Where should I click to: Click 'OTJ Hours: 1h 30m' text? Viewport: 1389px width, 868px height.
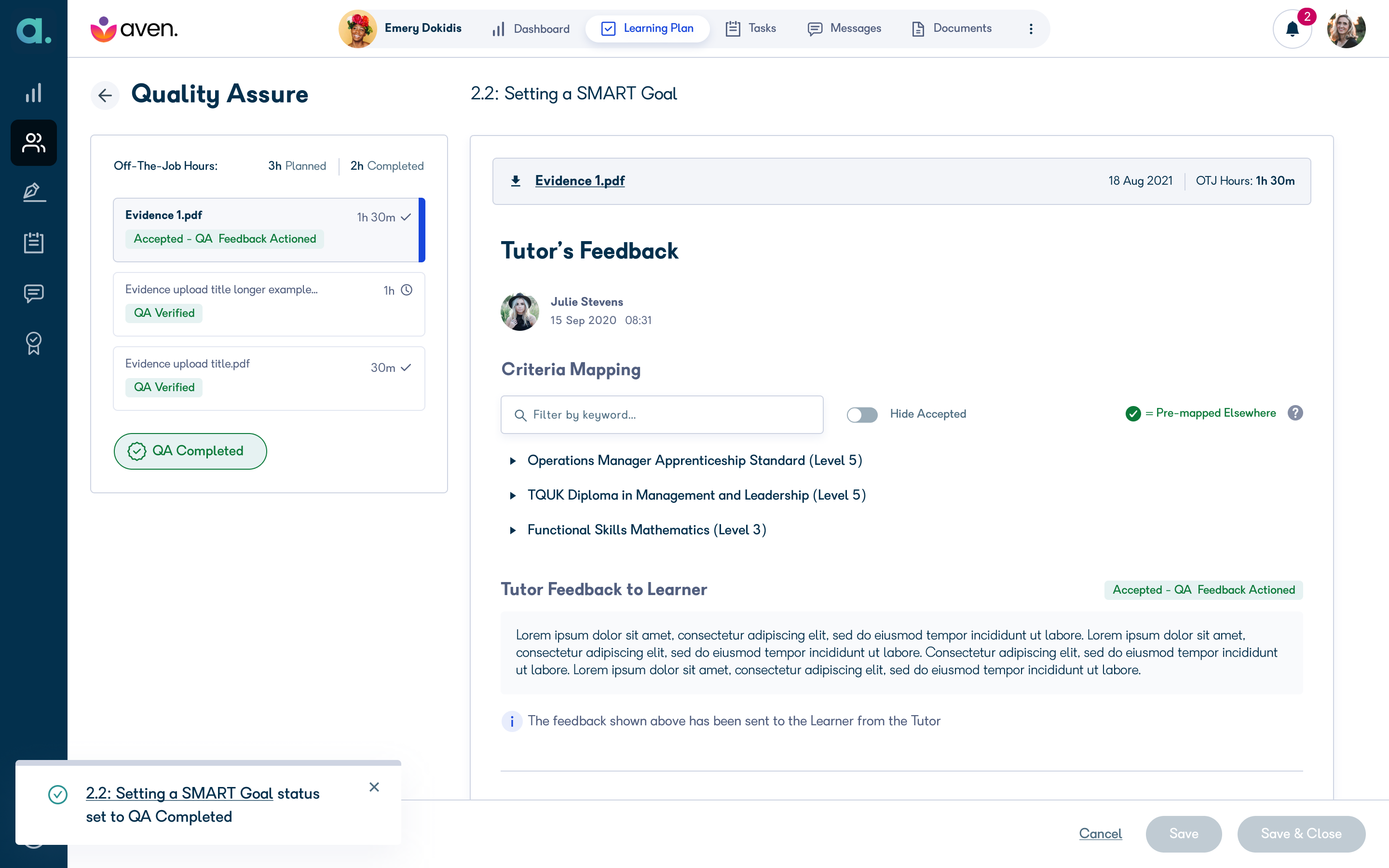pos(1245,181)
